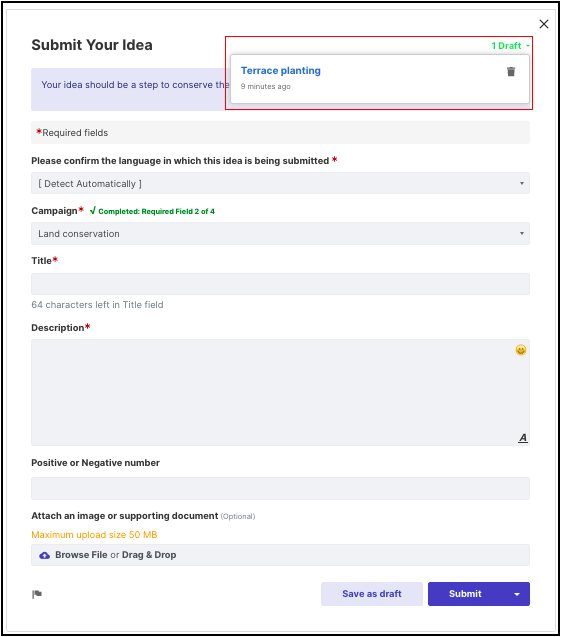Open the Campaign Land conservation dropdown
This screenshot has height=637, width=561.
click(x=280, y=234)
